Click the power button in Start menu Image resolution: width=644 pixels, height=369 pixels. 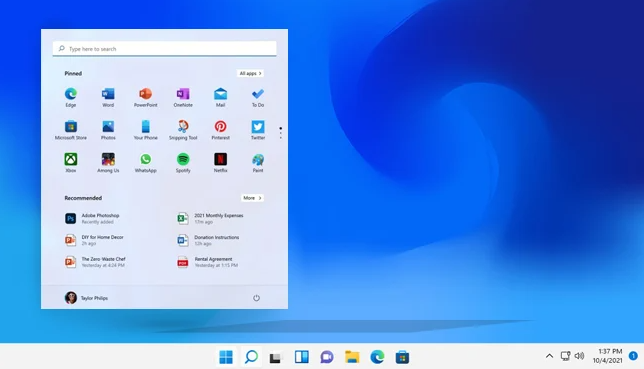256,298
